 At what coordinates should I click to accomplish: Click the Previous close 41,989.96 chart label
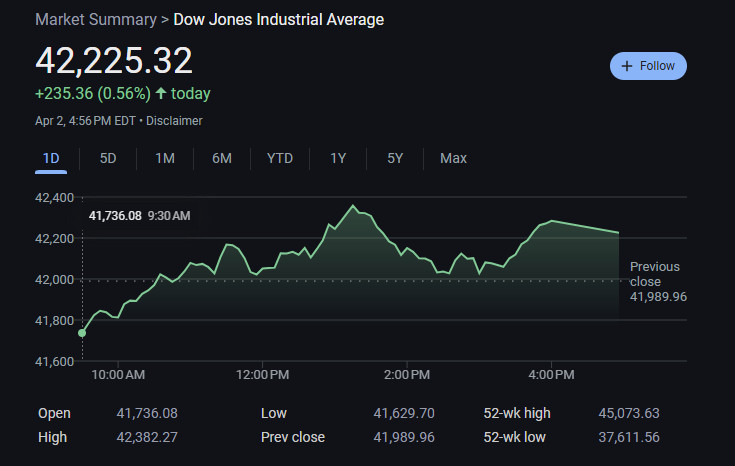click(x=658, y=281)
